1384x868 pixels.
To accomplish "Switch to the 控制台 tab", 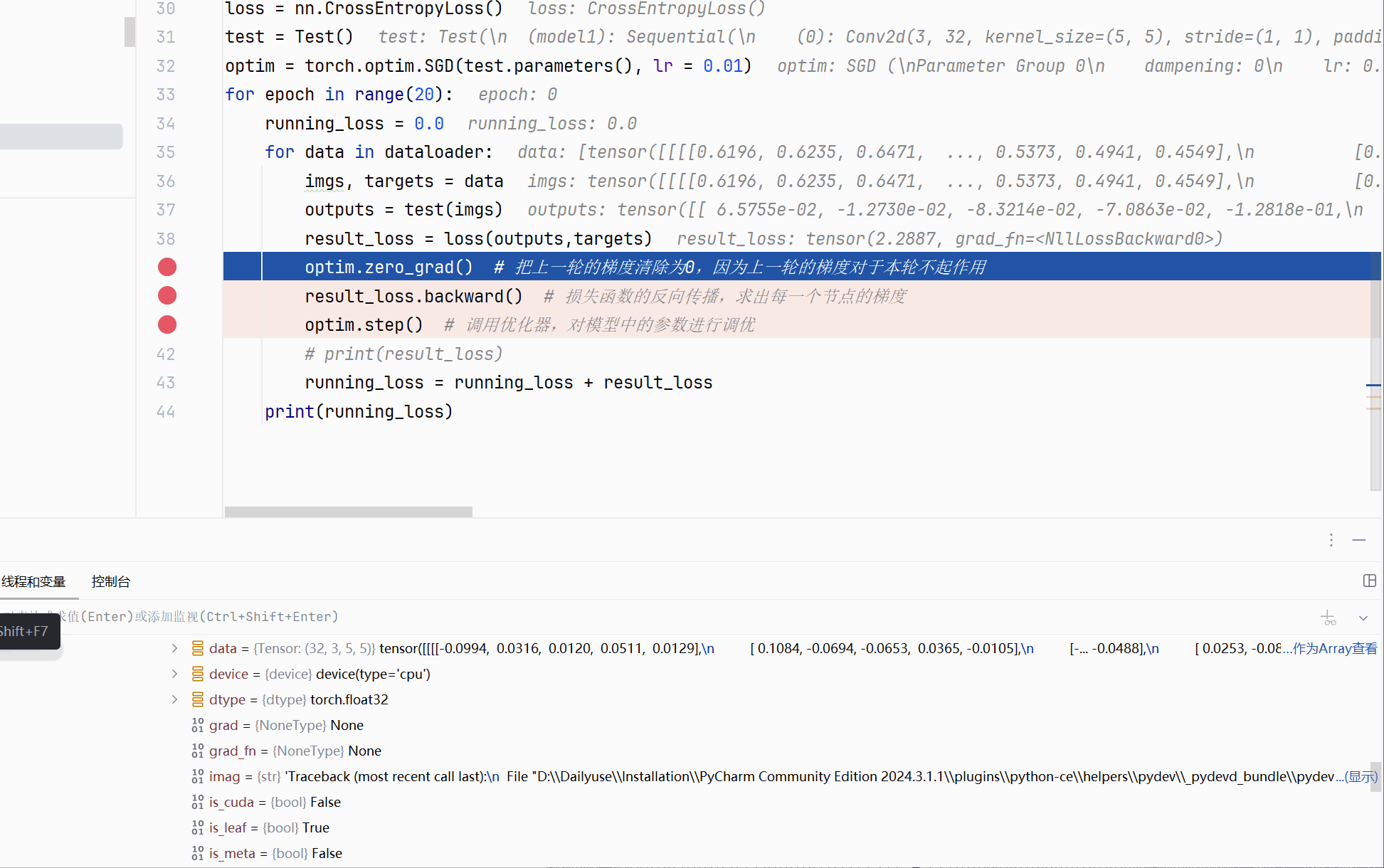I will 111,581.
